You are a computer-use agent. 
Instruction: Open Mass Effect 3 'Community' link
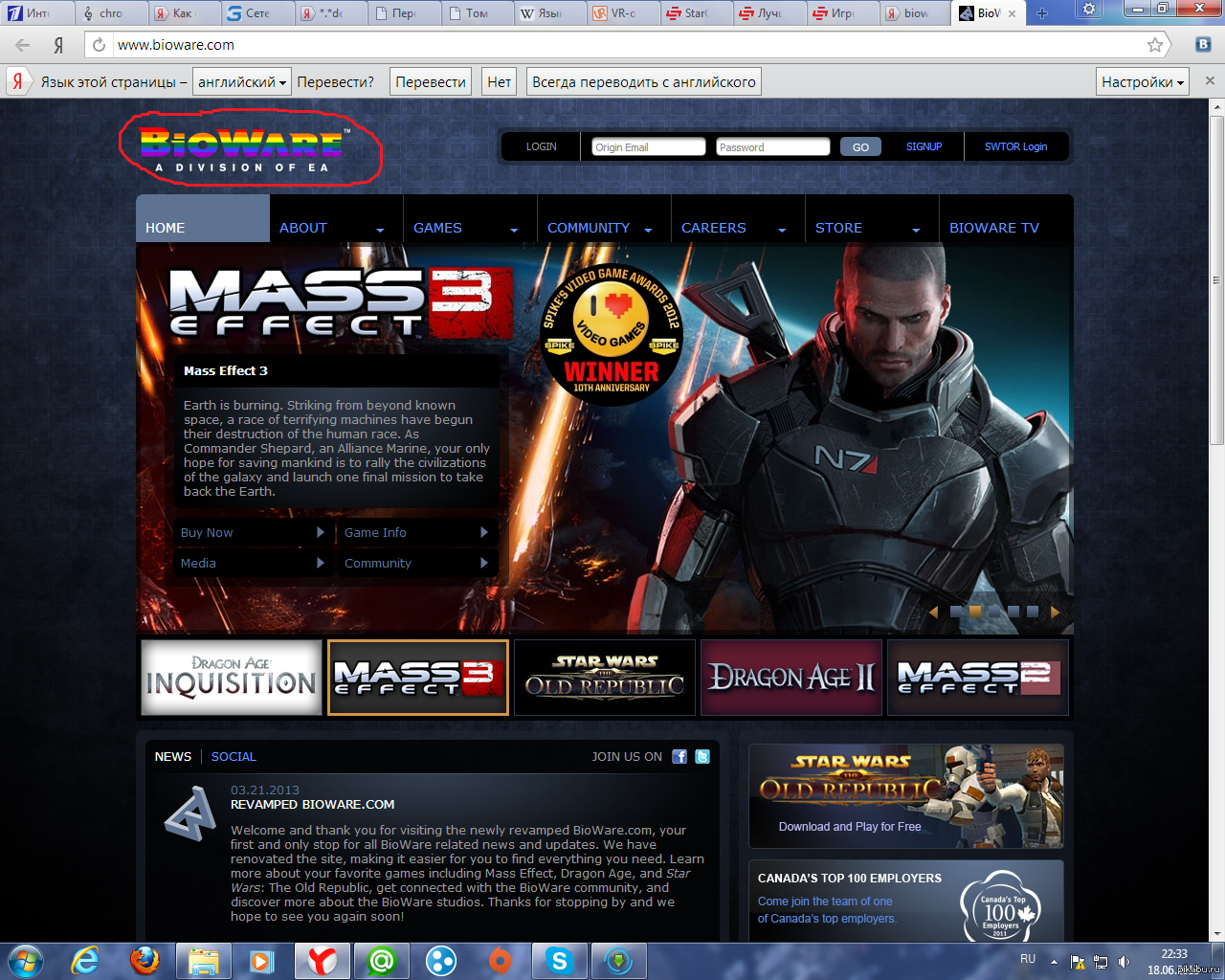(416, 563)
